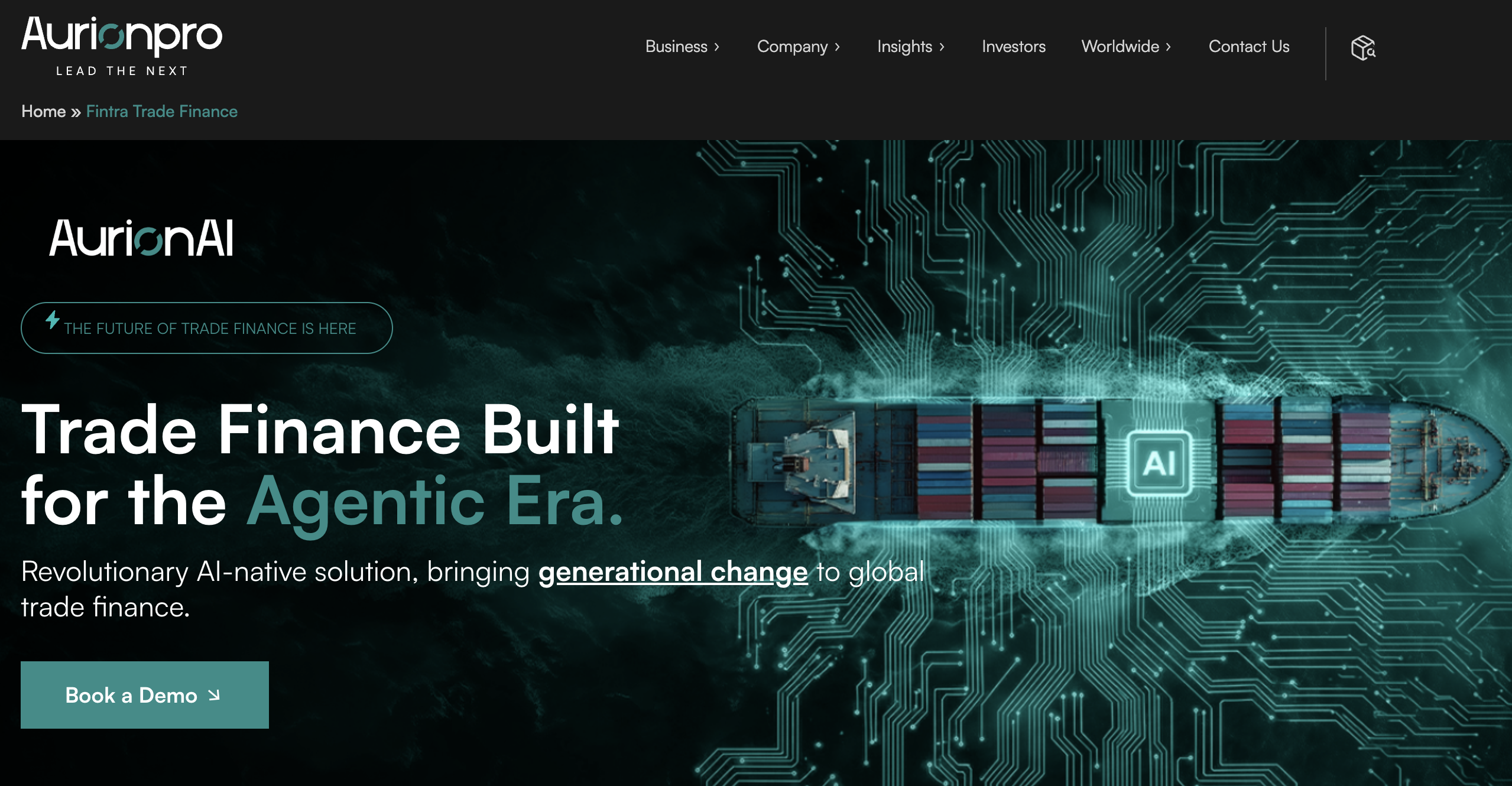Click the Aurionpro logo in the header

pos(122,46)
